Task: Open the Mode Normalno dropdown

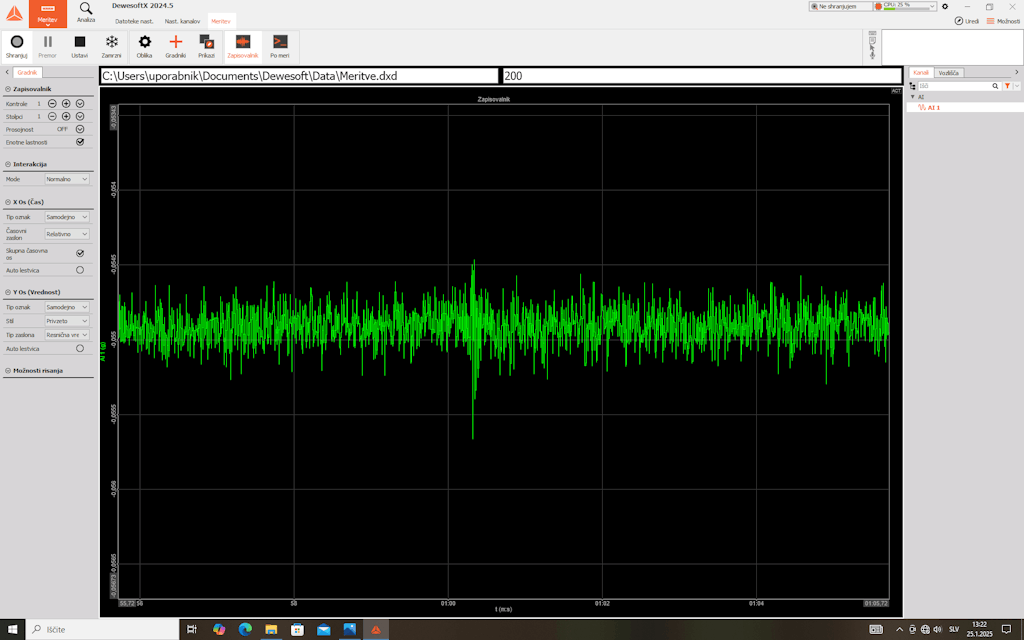Action: pos(67,179)
